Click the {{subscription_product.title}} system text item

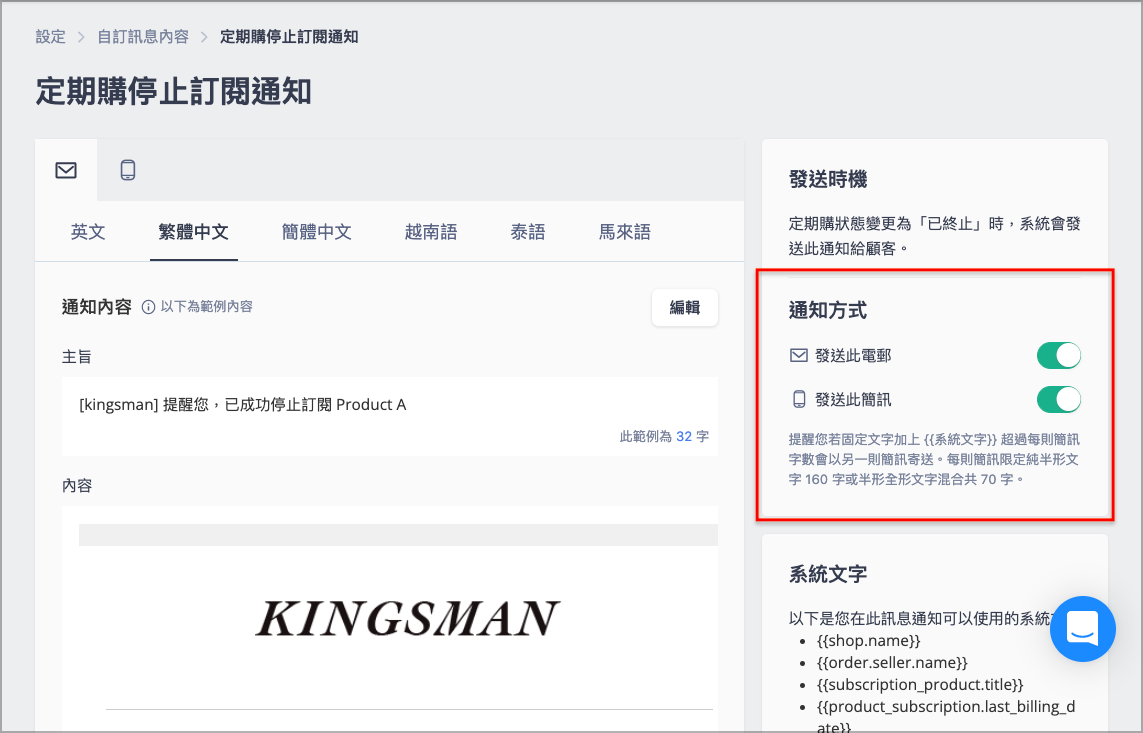pos(920,684)
